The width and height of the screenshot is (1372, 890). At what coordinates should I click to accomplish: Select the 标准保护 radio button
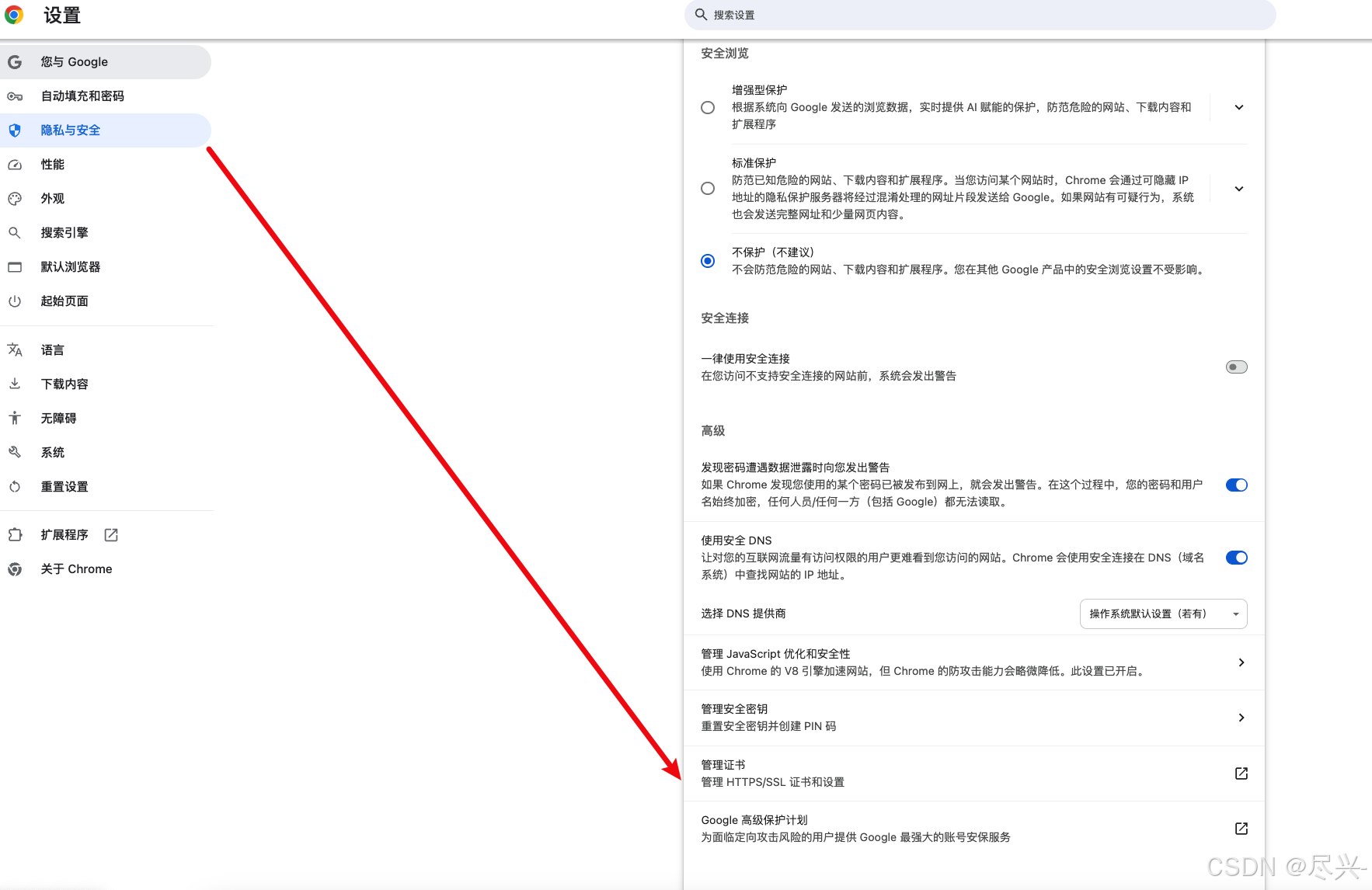pyautogui.click(x=707, y=188)
